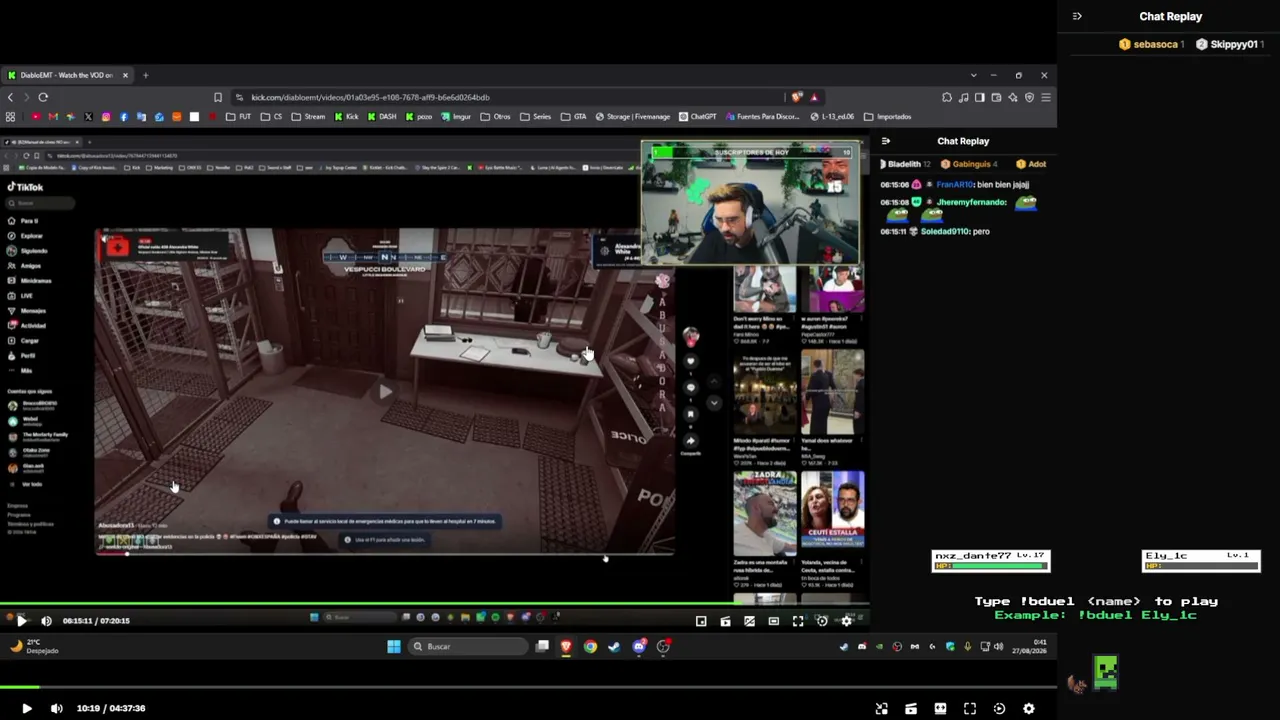The width and height of the screenshot is (1280, 720).
Task: Click the TikTok logo
Action: point(25,187)
